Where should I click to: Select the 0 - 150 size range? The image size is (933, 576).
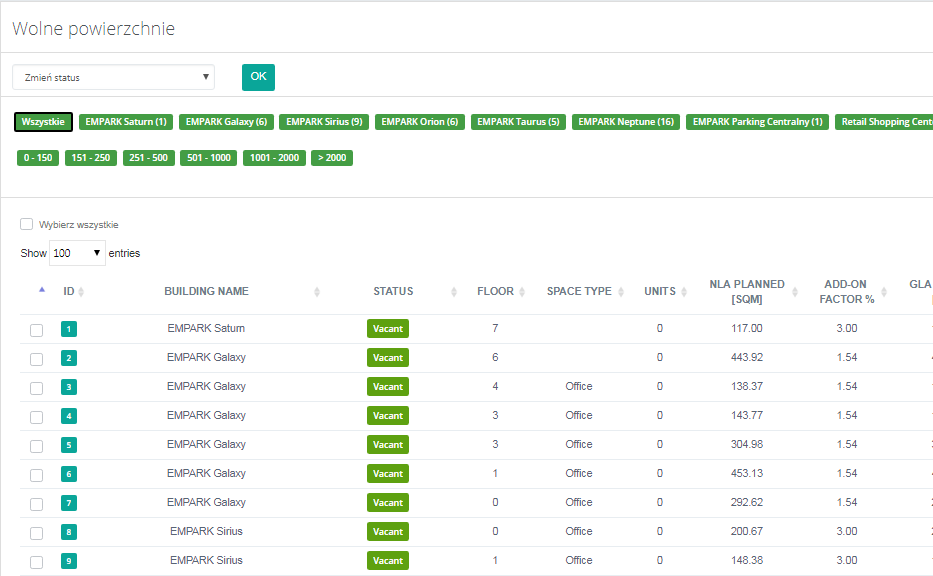38,158
